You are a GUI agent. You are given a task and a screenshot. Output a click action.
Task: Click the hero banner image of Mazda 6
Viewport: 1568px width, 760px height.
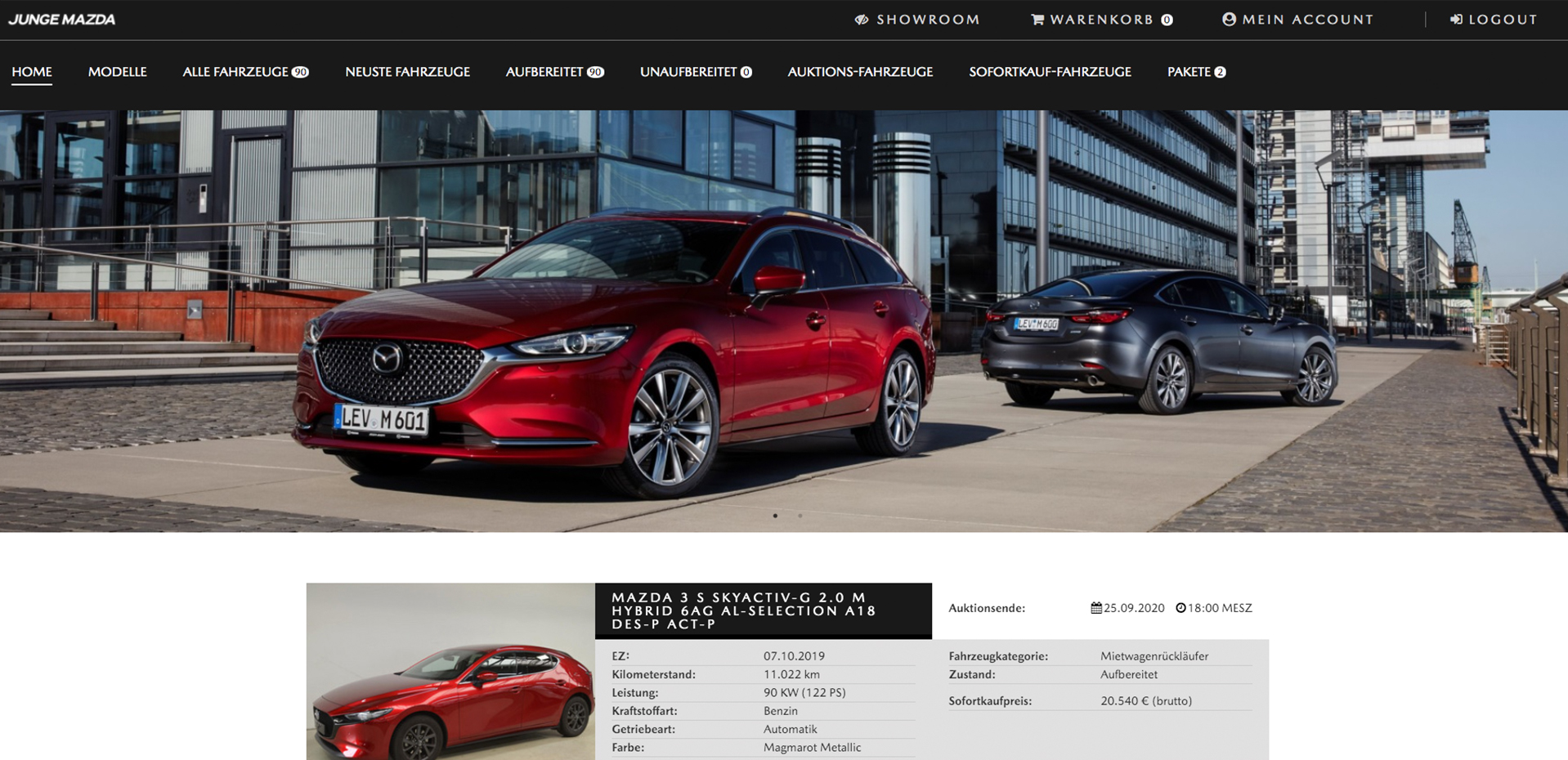(x=784, y=321)
